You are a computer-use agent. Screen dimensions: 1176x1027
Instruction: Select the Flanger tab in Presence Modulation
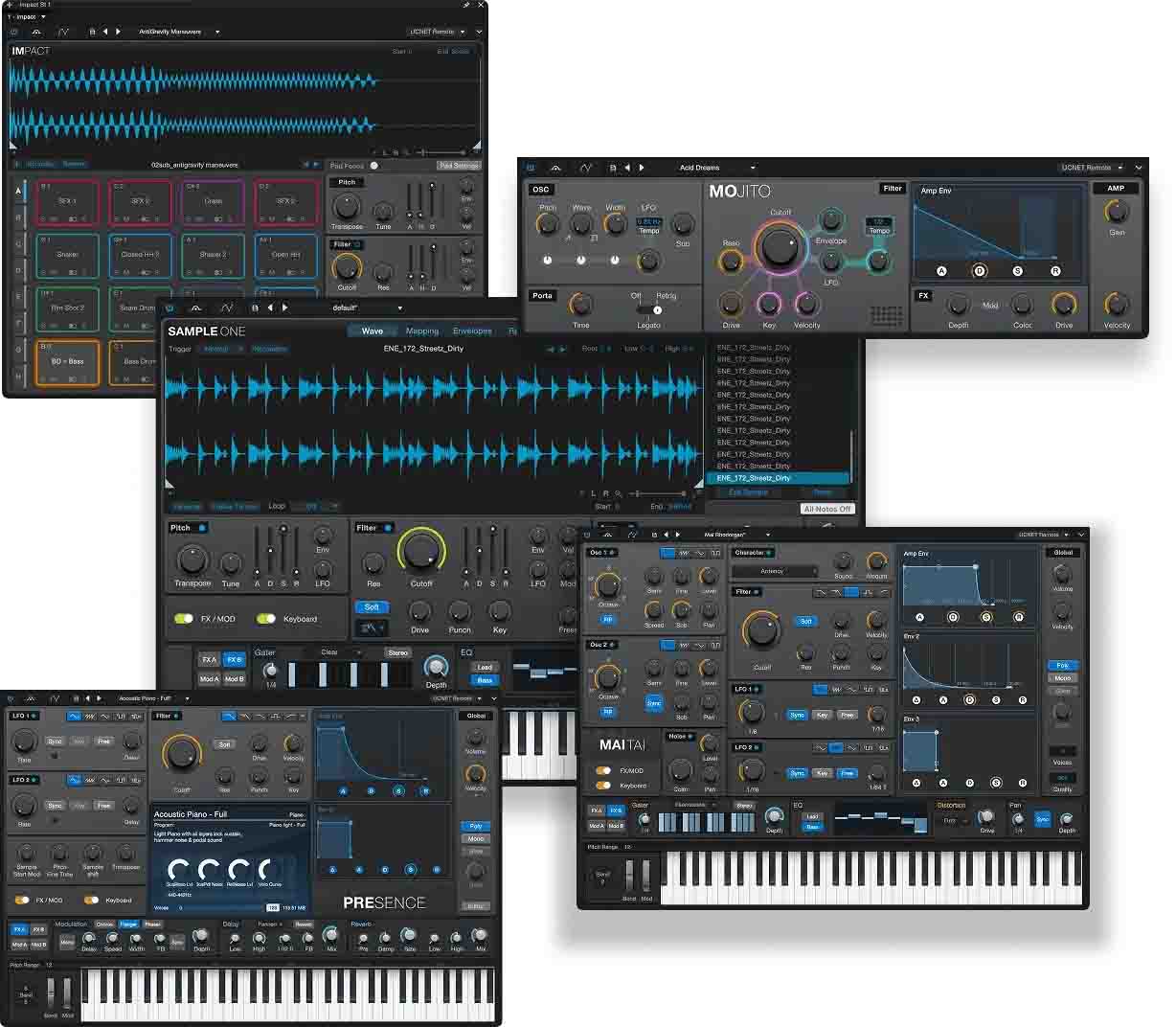[128, 924]
